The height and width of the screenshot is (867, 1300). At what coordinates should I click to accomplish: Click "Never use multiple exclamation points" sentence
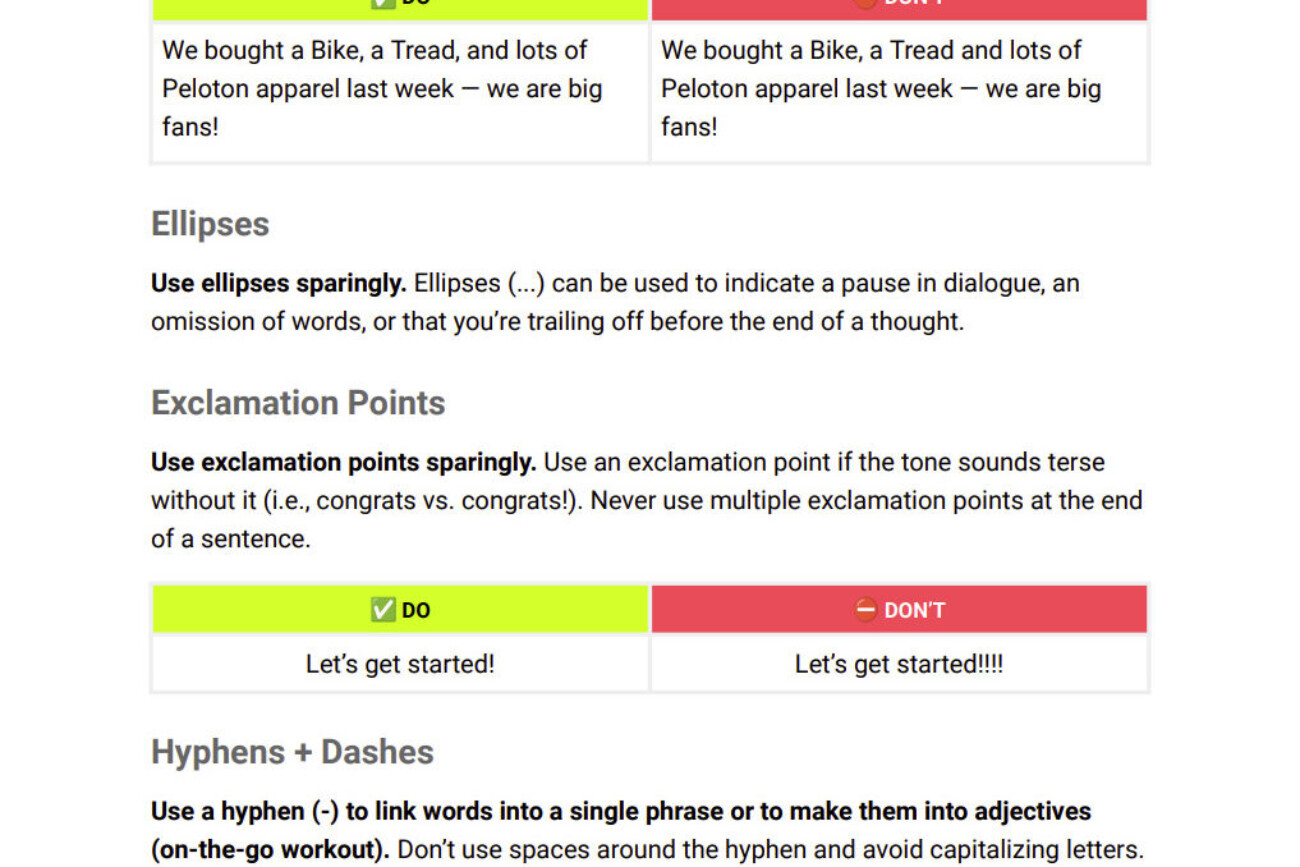[866, 500]
